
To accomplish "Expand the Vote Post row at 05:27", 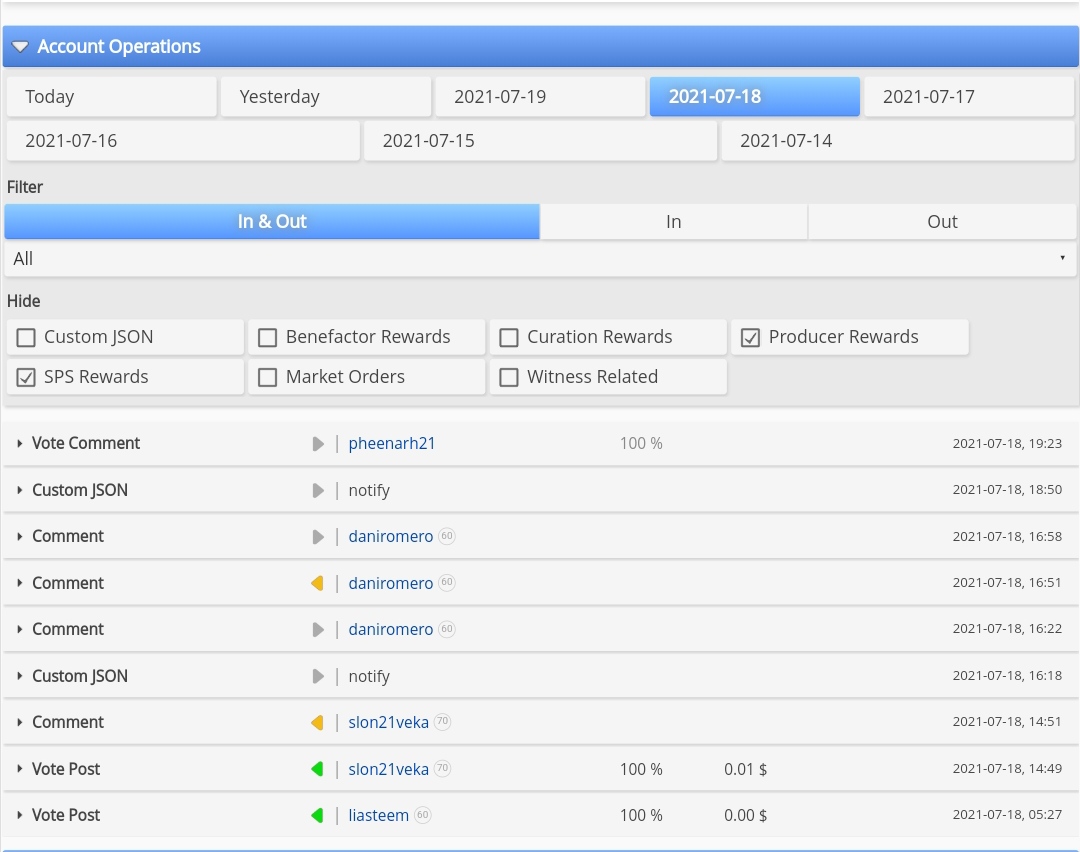I will pos(19,815).
